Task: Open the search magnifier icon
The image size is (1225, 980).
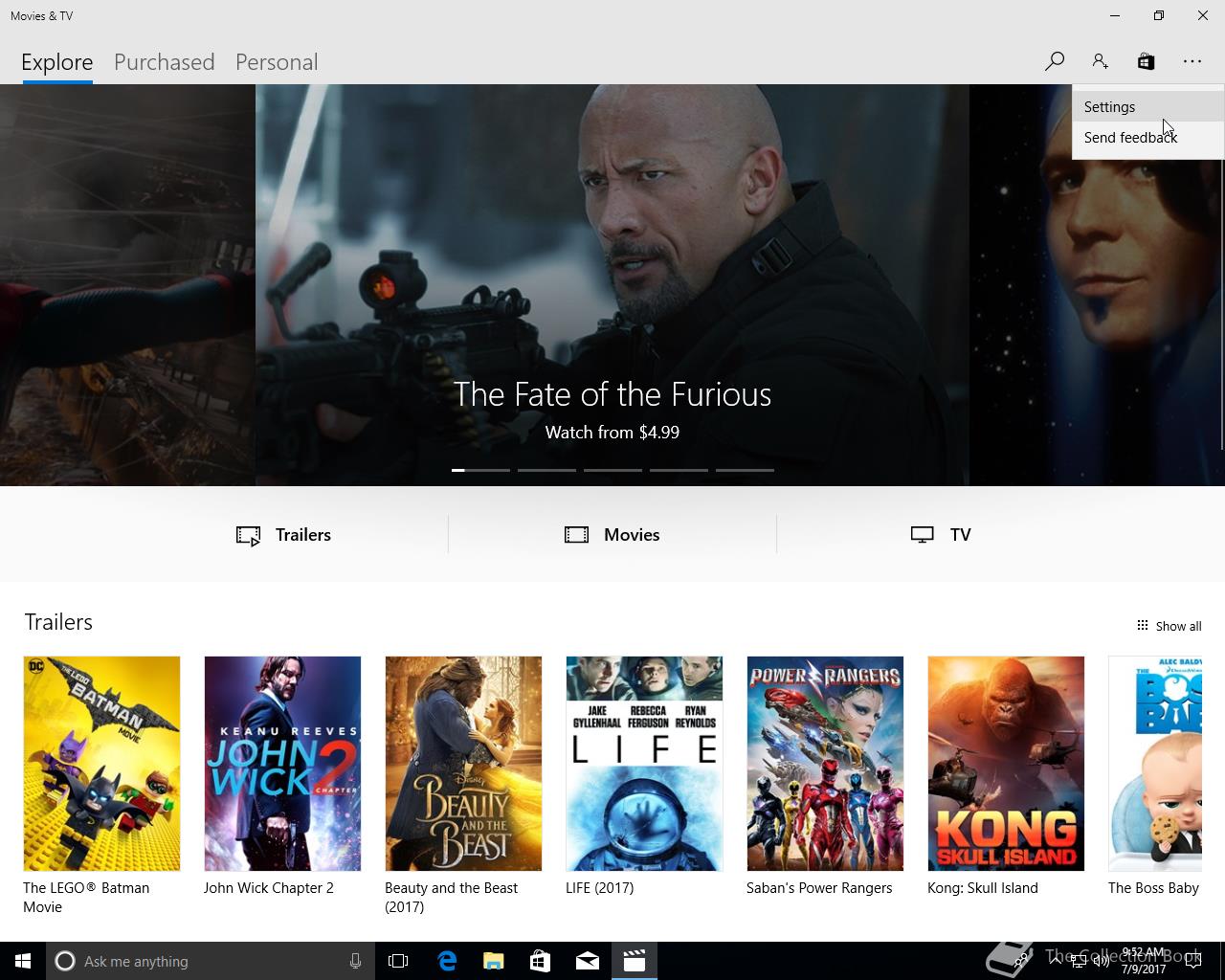Action: 1054,61
